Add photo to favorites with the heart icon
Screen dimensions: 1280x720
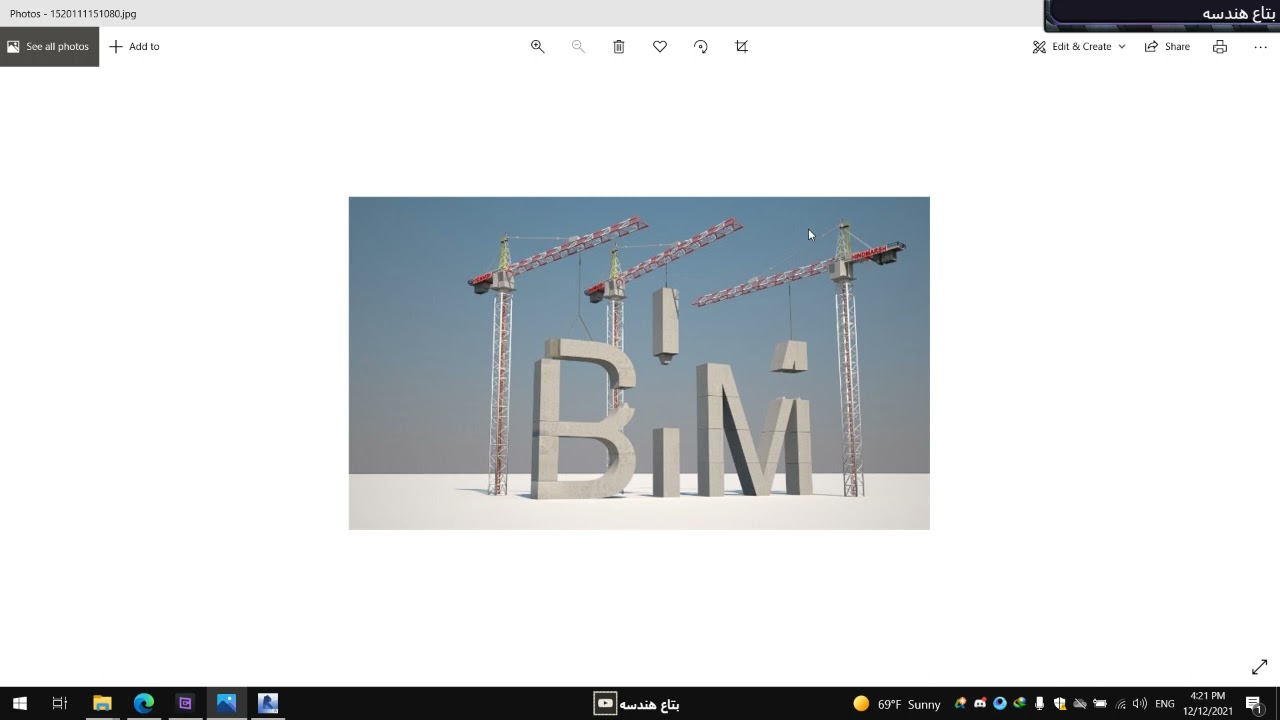pos(660,46)
